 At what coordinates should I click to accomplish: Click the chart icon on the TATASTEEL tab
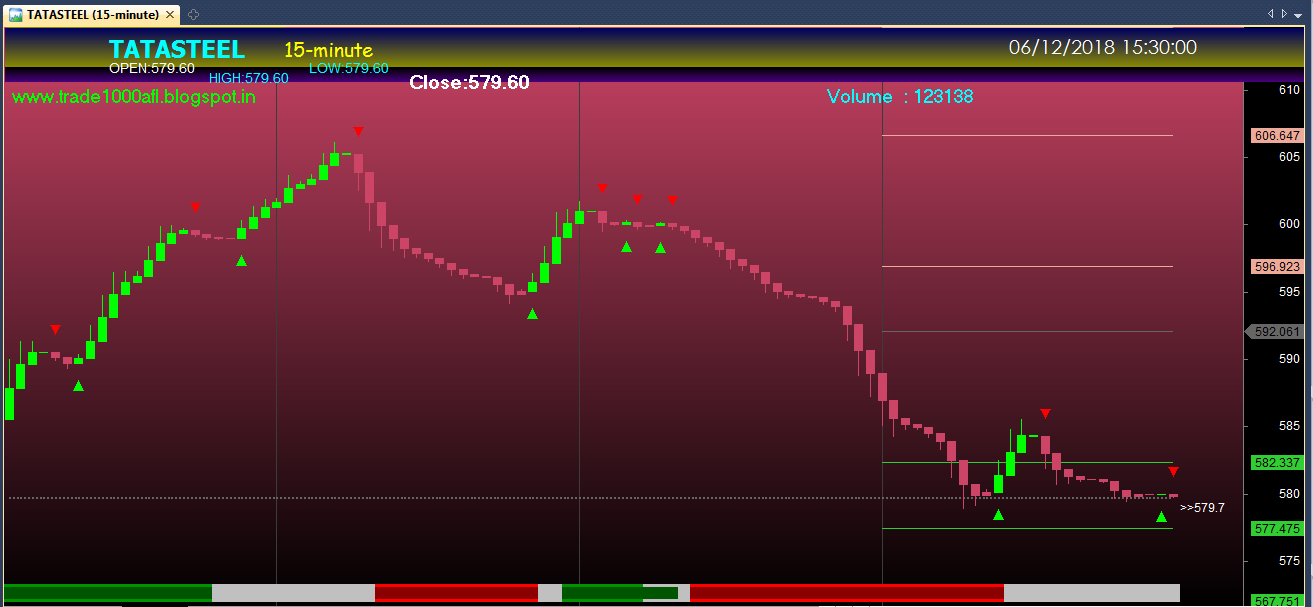click(x=15, y=14)
